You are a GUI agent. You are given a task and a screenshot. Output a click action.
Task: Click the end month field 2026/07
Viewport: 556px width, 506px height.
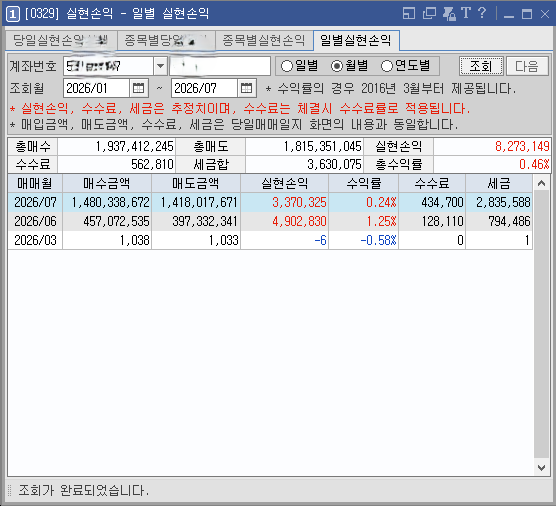tap(204, 88)
